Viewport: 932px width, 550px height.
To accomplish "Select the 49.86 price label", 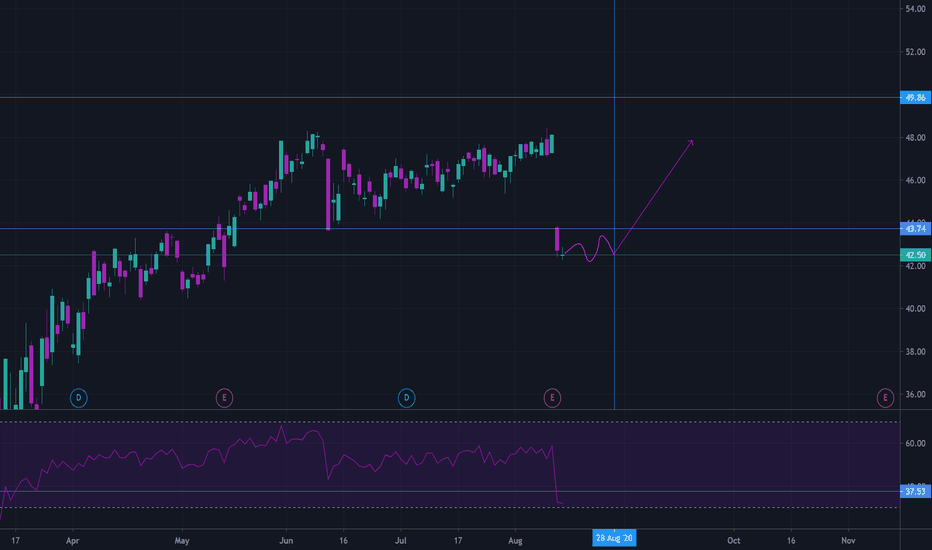I will point(915,98).
